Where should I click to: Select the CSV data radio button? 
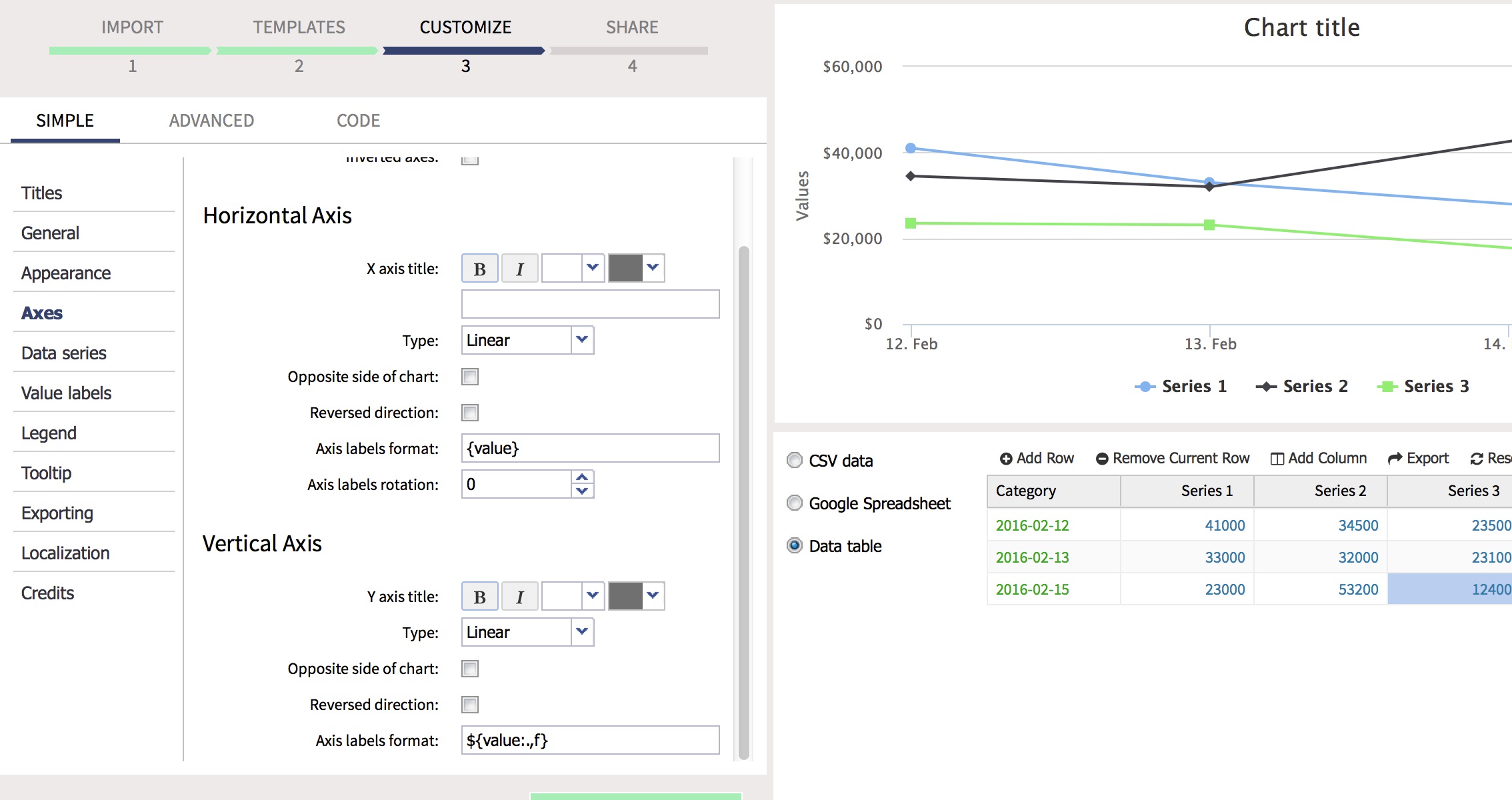pyautogui.click(x=795, y=461)
